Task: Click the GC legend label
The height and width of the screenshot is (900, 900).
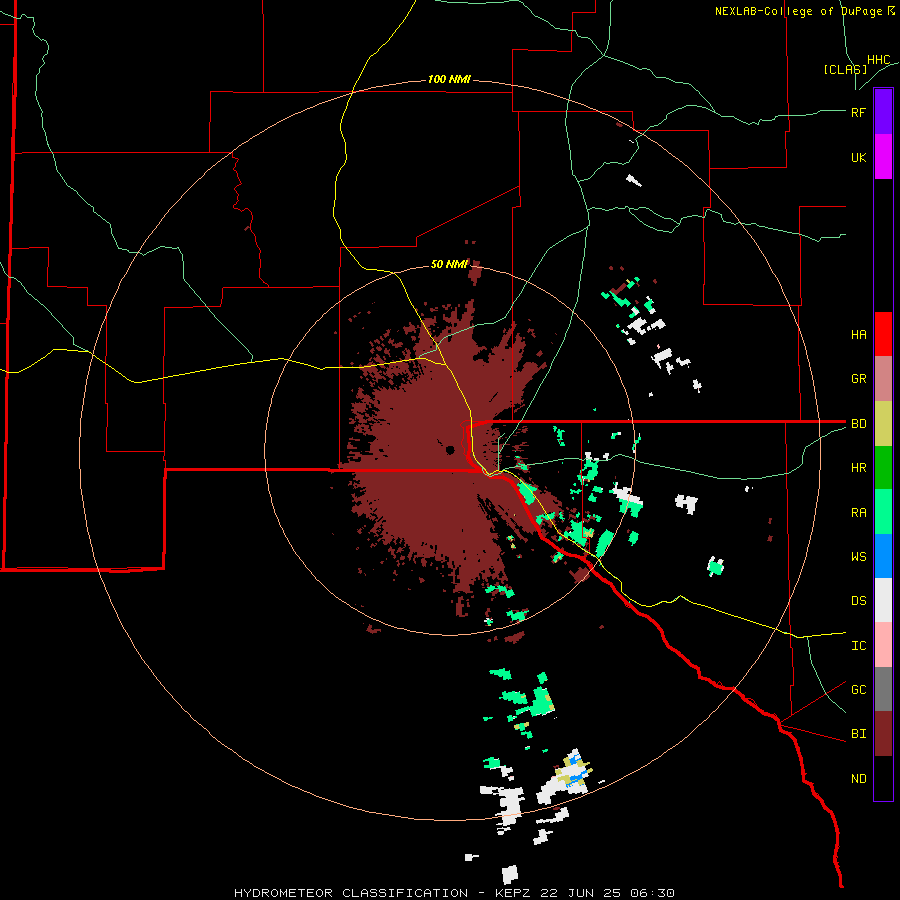Action: (858, 690)
